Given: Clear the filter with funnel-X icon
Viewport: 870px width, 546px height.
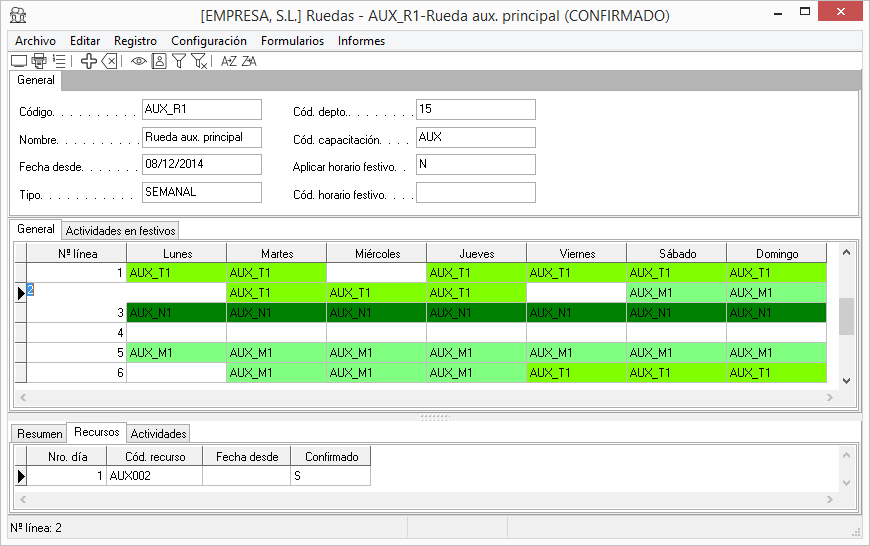Looking at the screenshot, I should 199,61.
